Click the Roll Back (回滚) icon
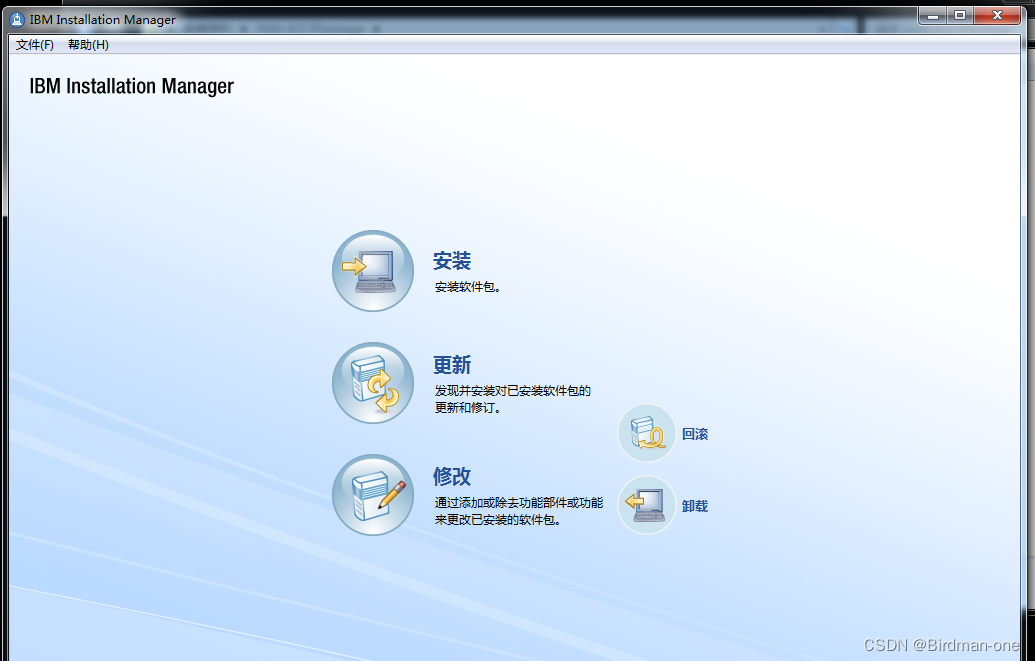 (x=647, y=433)
